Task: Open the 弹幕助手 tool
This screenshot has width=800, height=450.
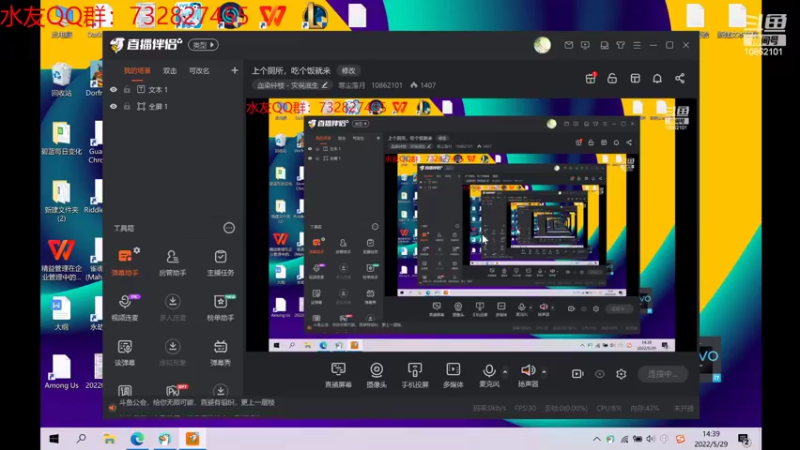Action: coord(125,262)
